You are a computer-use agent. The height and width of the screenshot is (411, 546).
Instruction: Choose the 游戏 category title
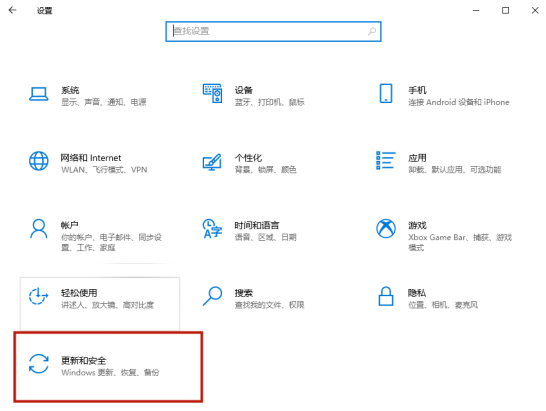[x=417, y=225]
